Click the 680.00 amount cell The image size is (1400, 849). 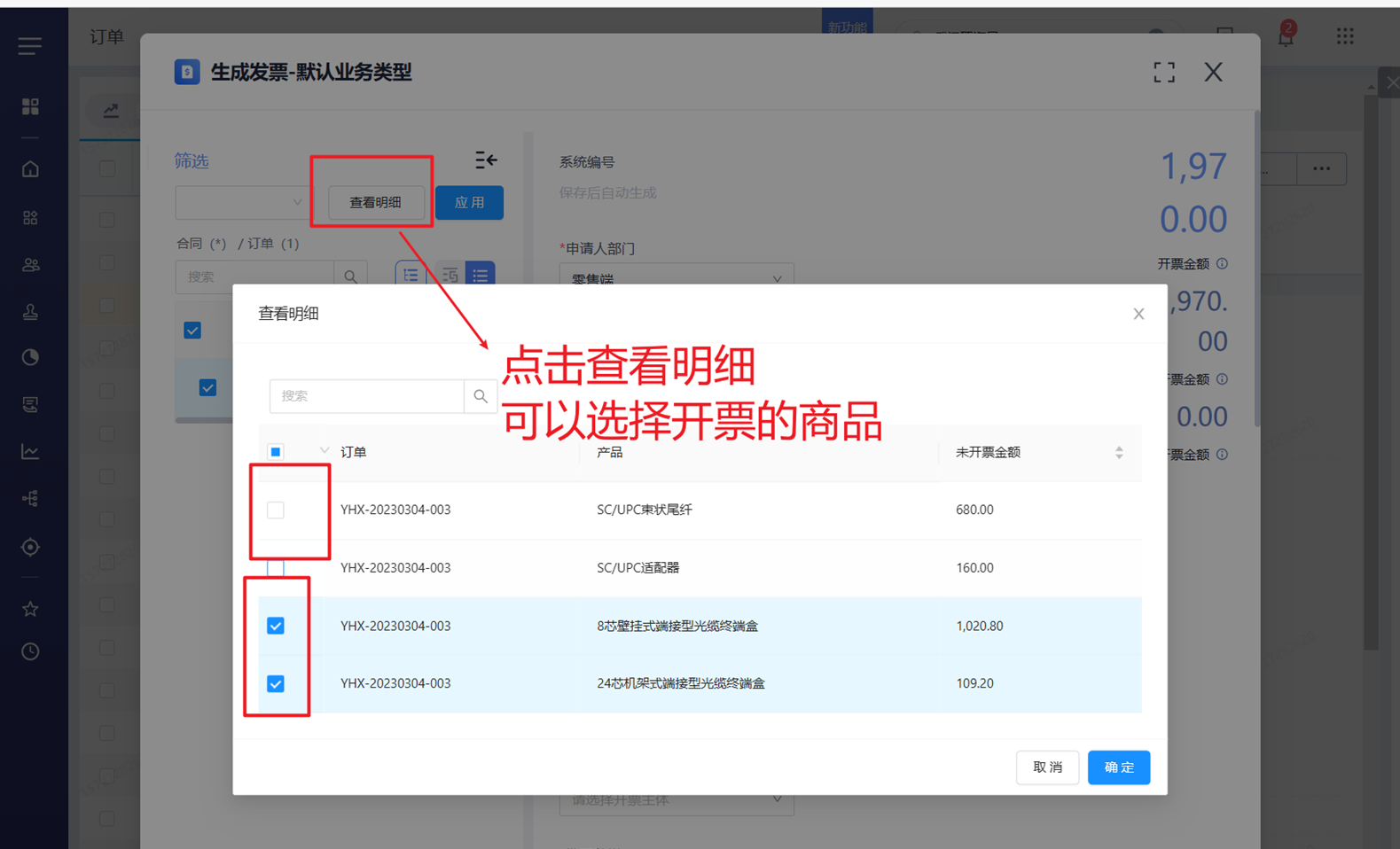[x=974, y=510]
